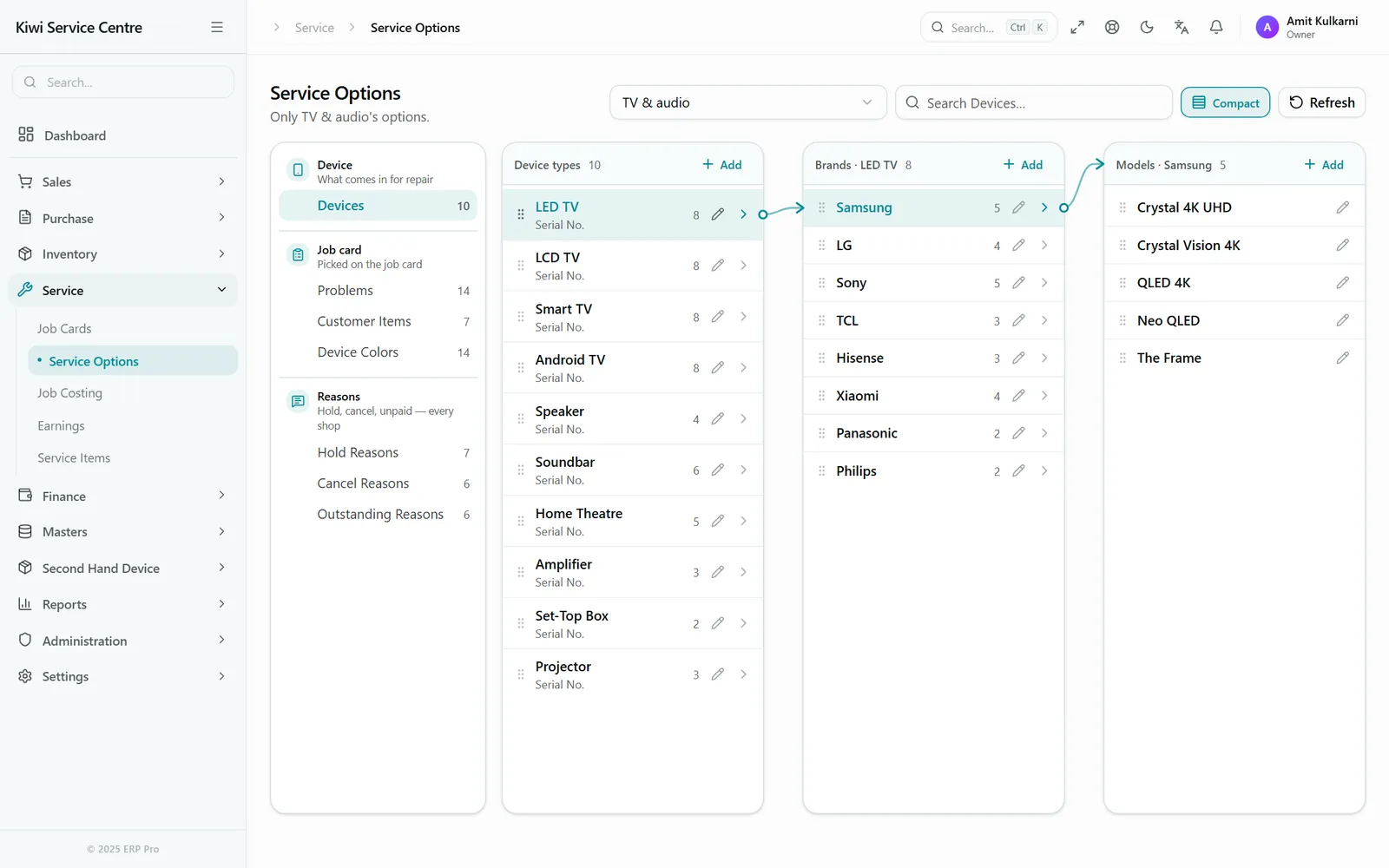
Task: Edit the Crystal 4K UHD model
Action: pos(1343,207)
